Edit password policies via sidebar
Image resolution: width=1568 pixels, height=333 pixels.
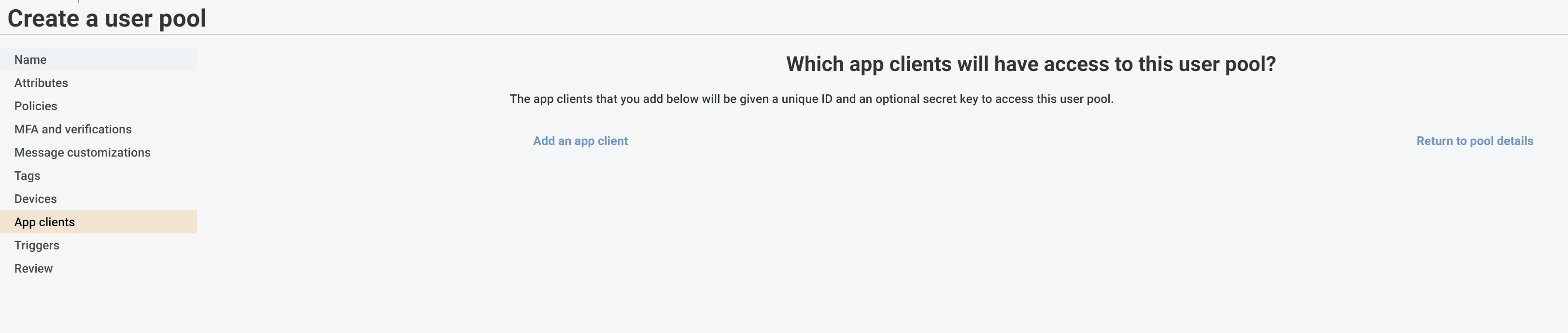tap(35, 106)
